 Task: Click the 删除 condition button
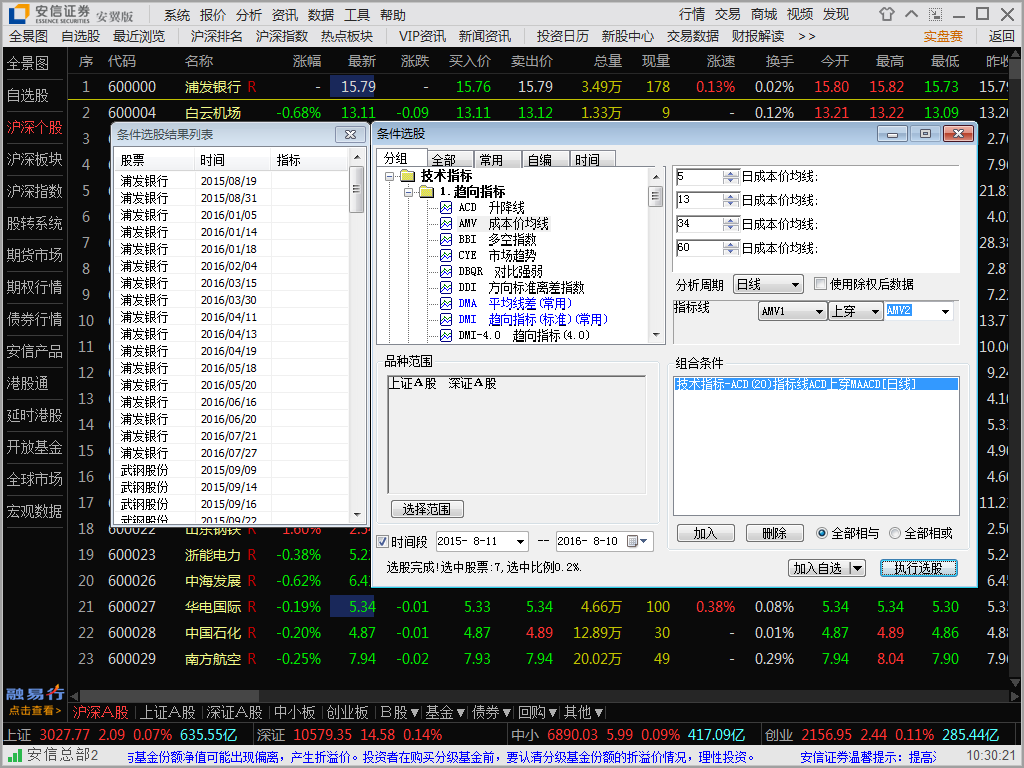(x=775, y=534)
